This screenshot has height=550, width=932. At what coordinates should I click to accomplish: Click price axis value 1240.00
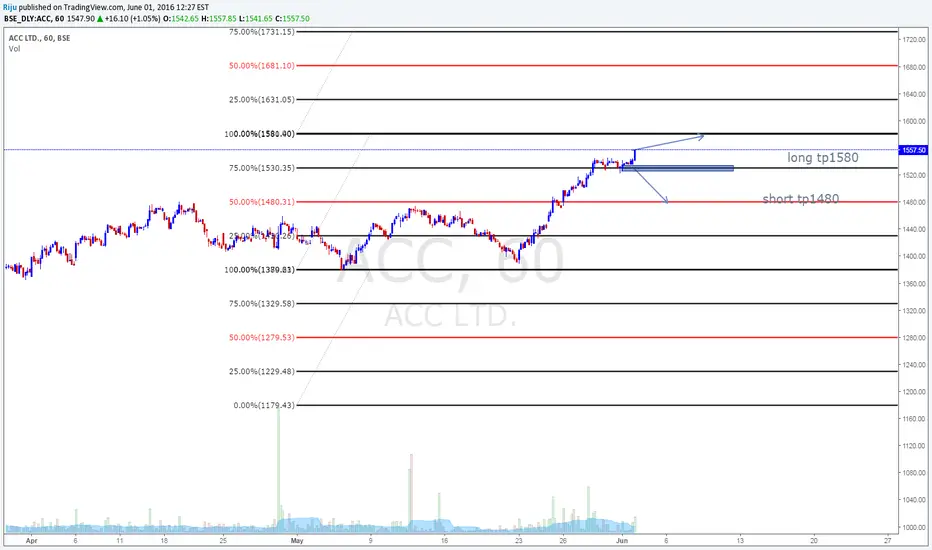[x=914, y=364]
